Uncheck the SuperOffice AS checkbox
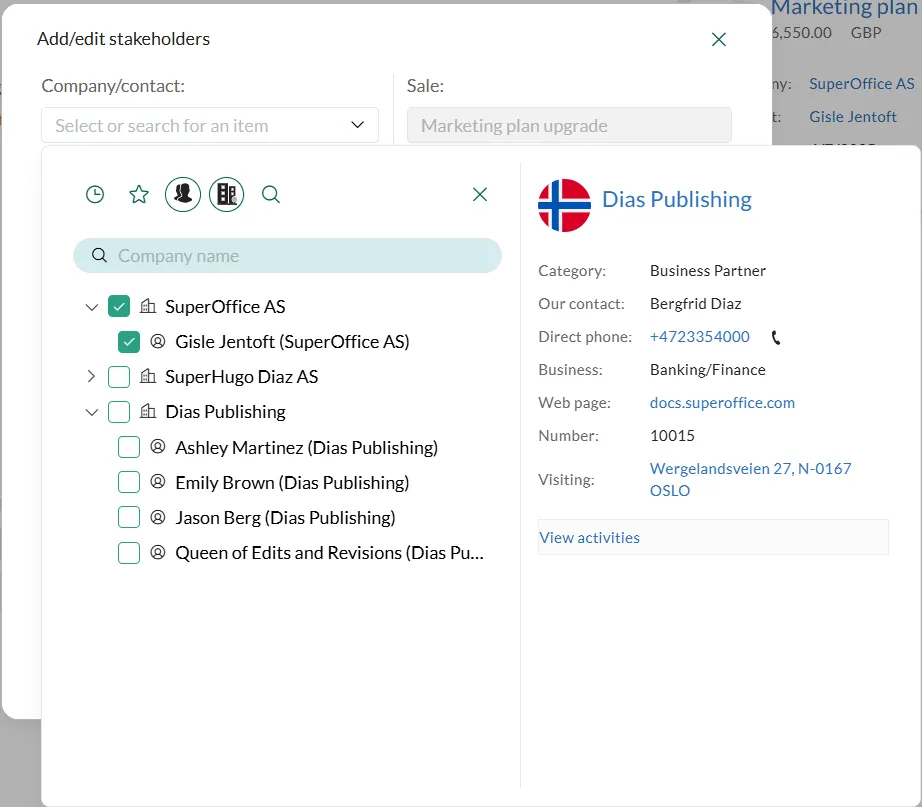This screenshot has height=807, width=922. pos(119,307)
